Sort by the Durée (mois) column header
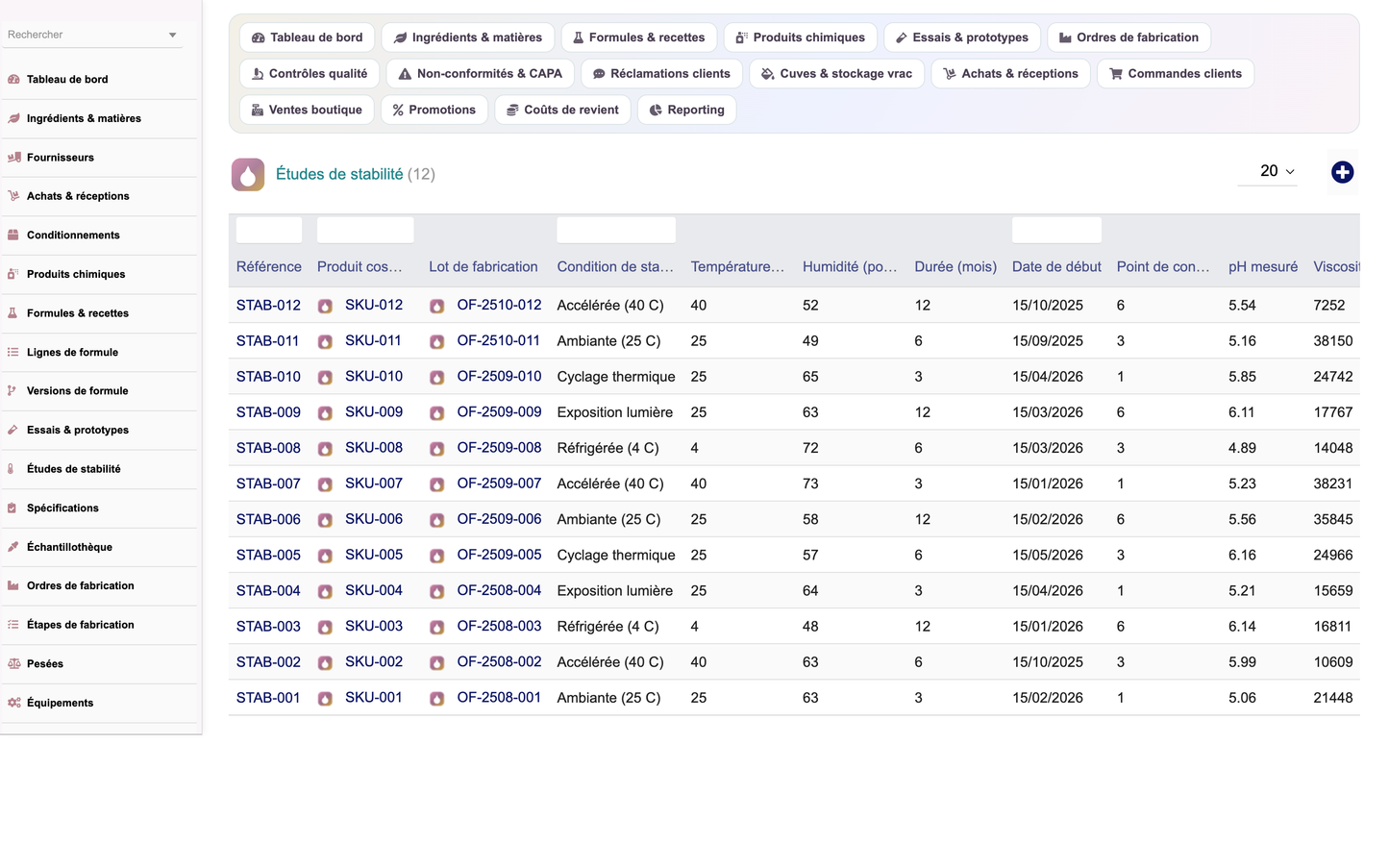The image size is (1389, 868). point(955,267)
